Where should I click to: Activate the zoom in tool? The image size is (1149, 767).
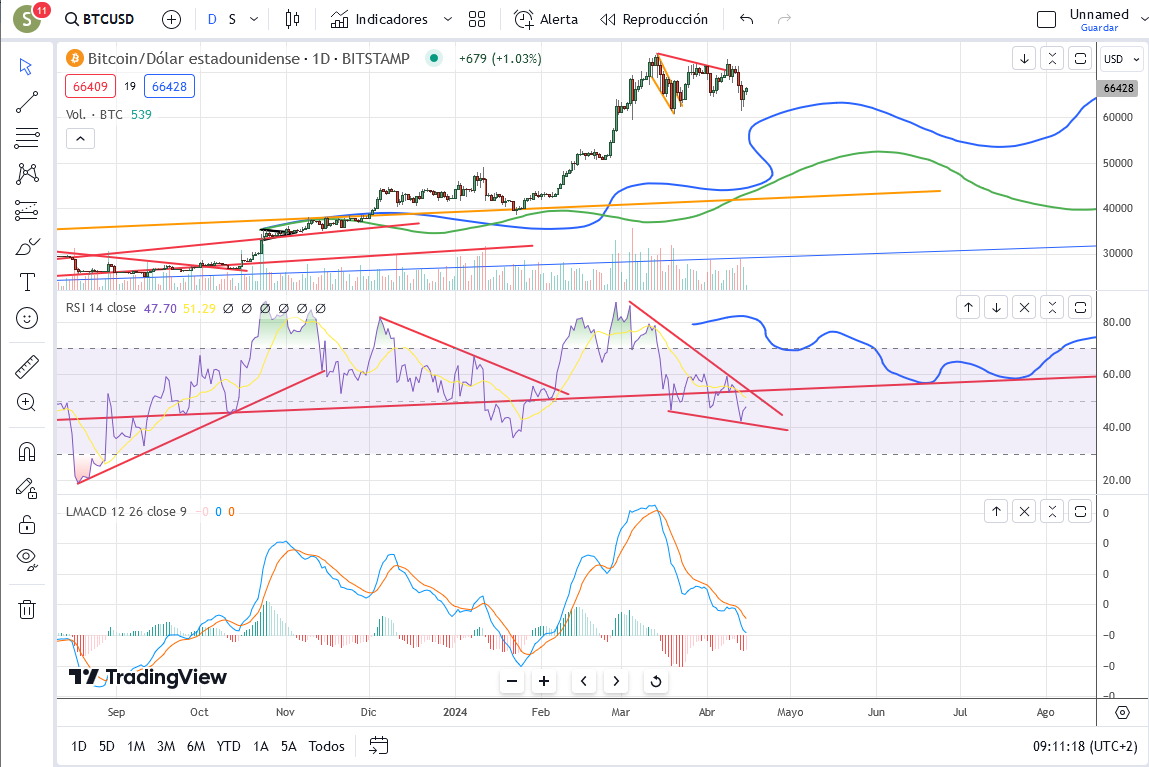[x=26, y=402]
